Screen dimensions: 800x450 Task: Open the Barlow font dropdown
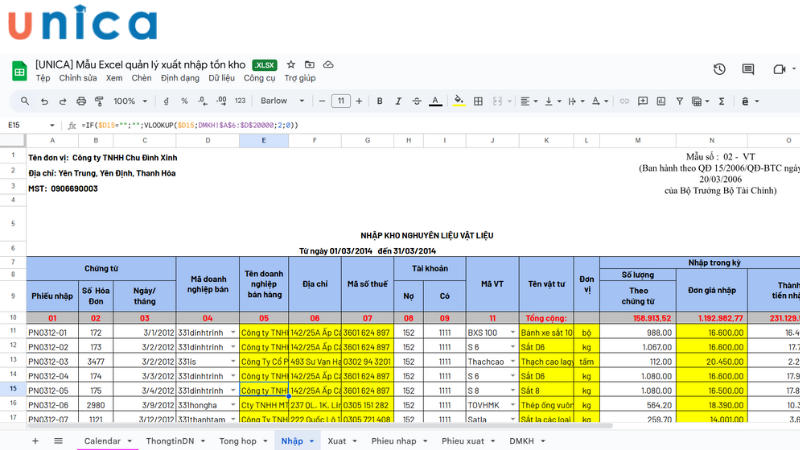pos(282,101)
